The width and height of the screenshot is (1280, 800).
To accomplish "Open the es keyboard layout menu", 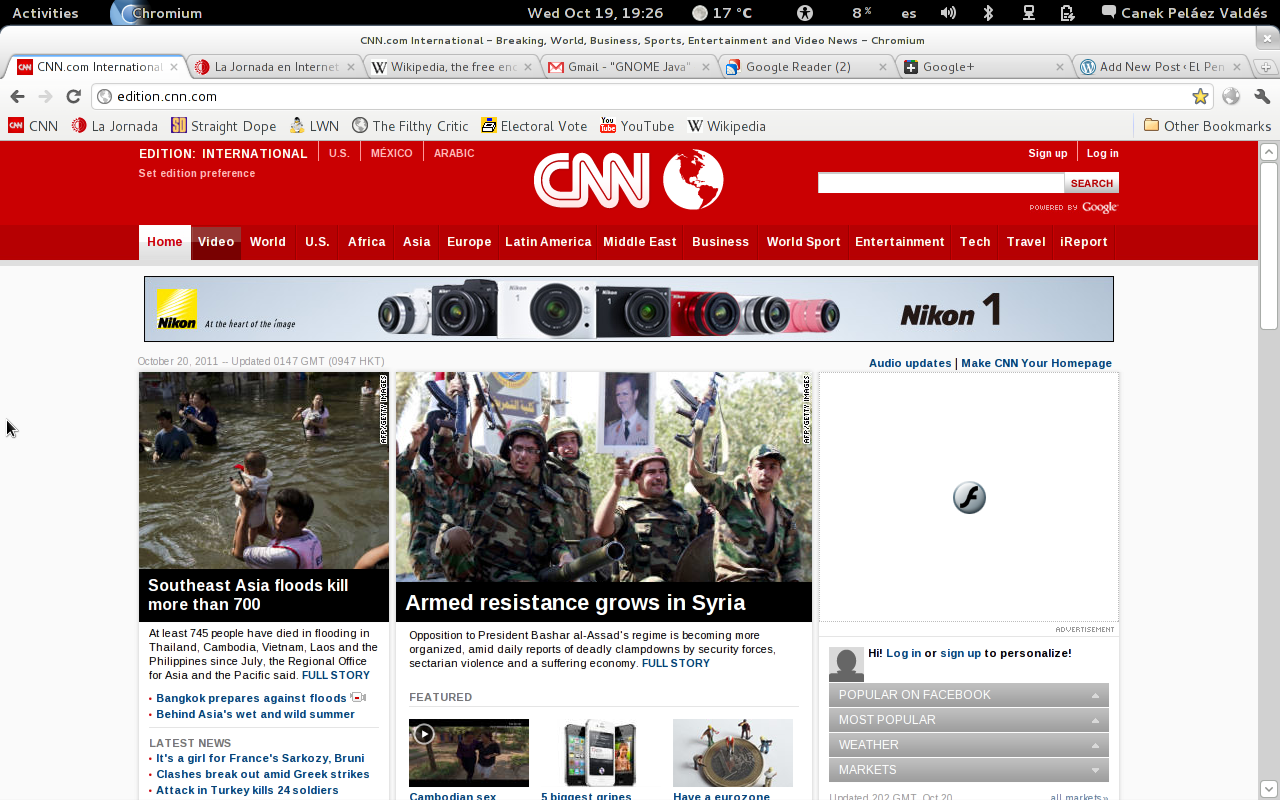I will click(908, 13).
